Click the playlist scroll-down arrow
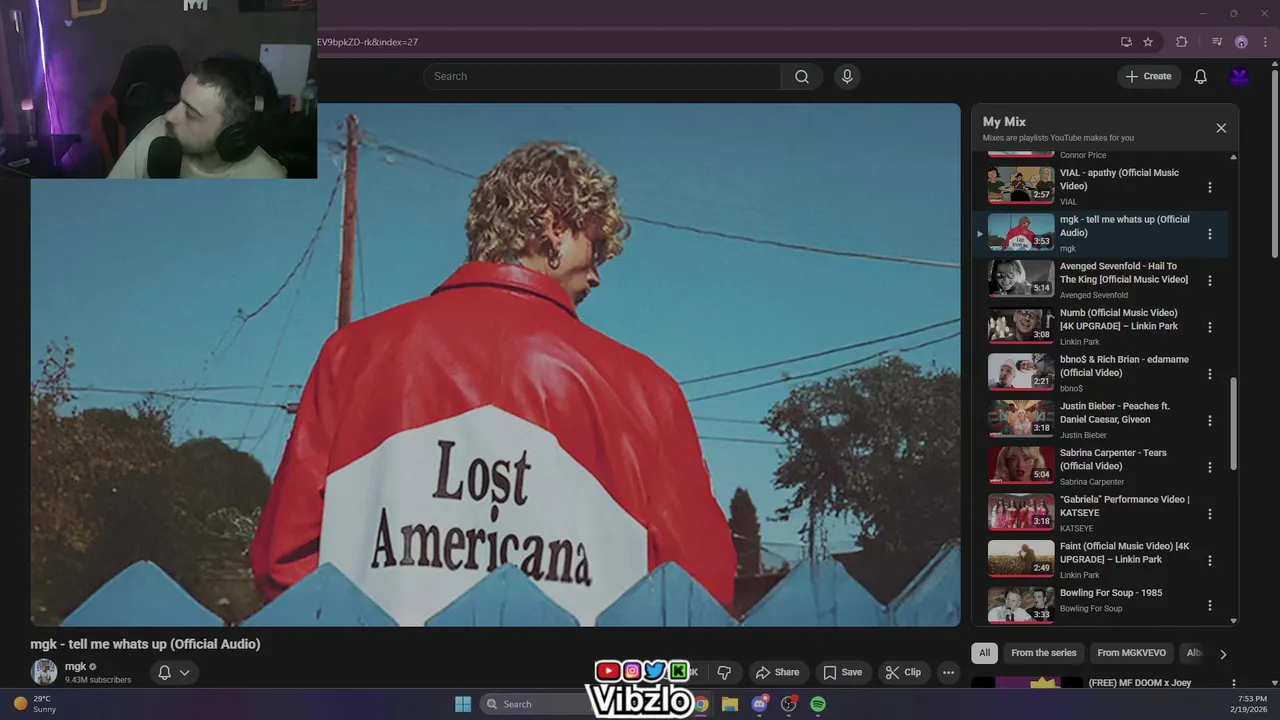The height and width of the screenshot is (720, 1280). [x=1233, y=621]
